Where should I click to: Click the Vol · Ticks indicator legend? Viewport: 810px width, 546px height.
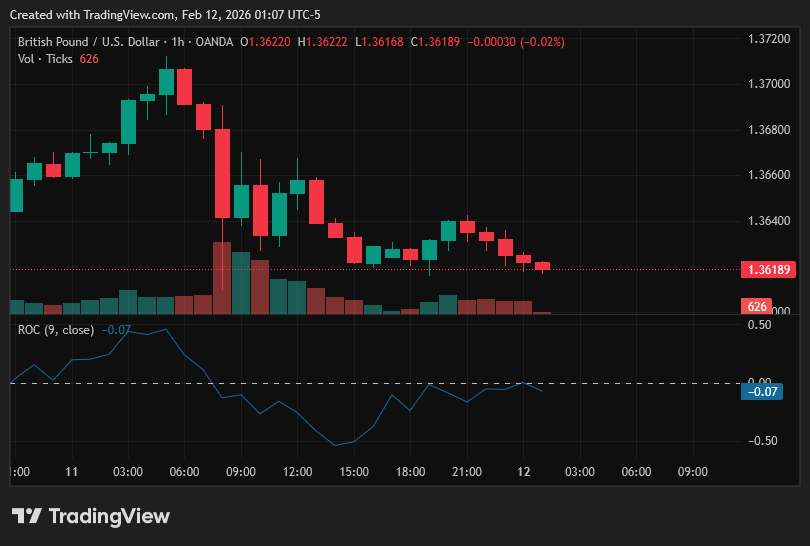coord(45,59)
